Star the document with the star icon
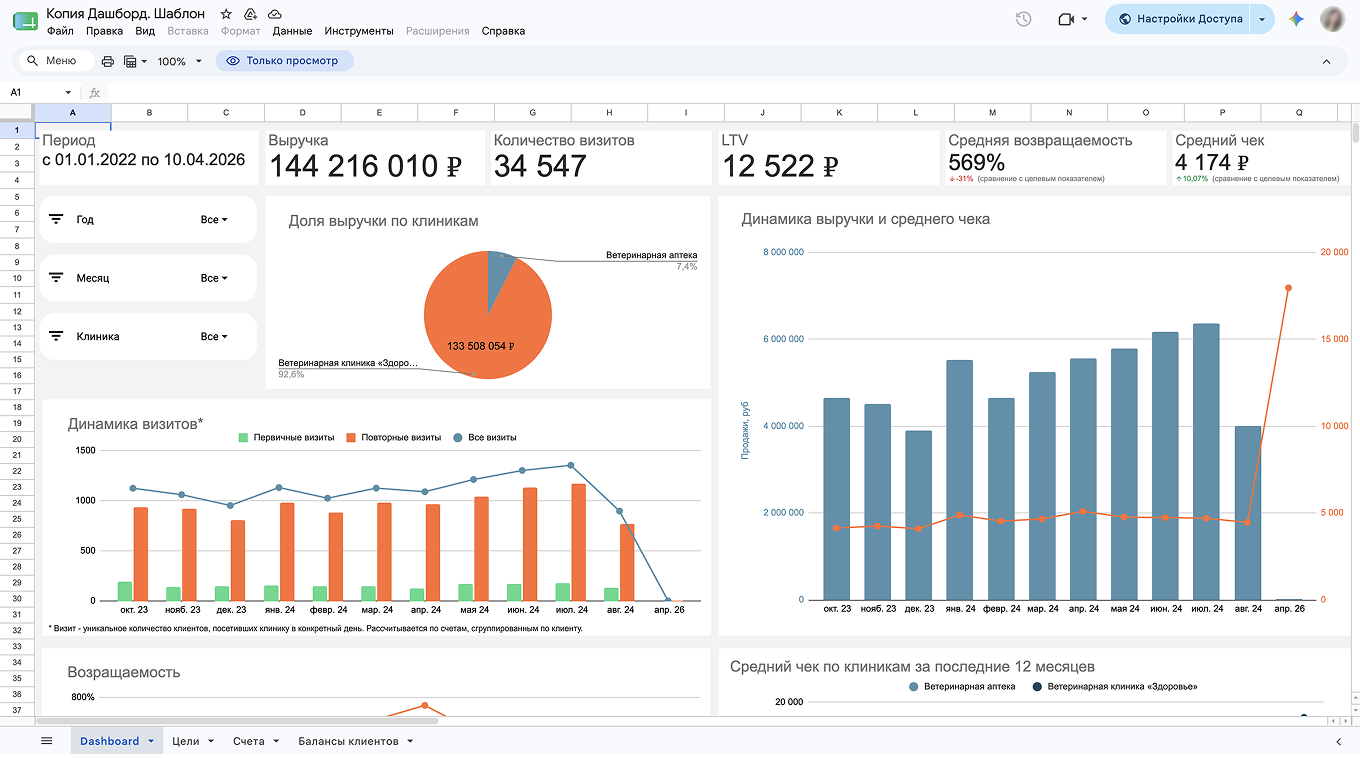The image size is (1360, 758). click(226, 14)
